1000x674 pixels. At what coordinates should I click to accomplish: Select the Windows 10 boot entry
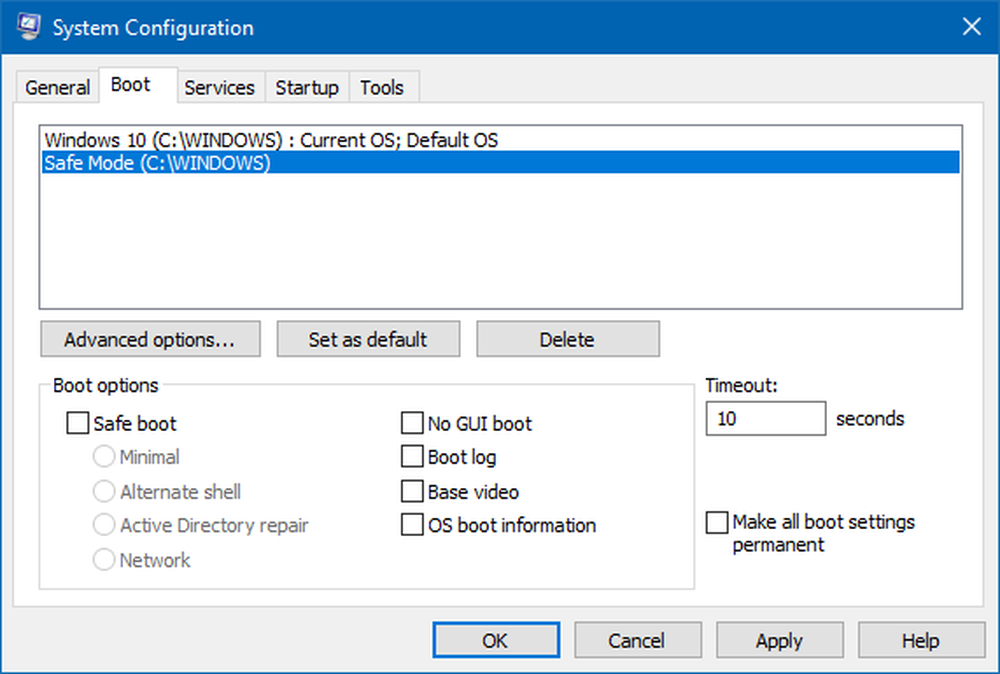coord(271,140)
